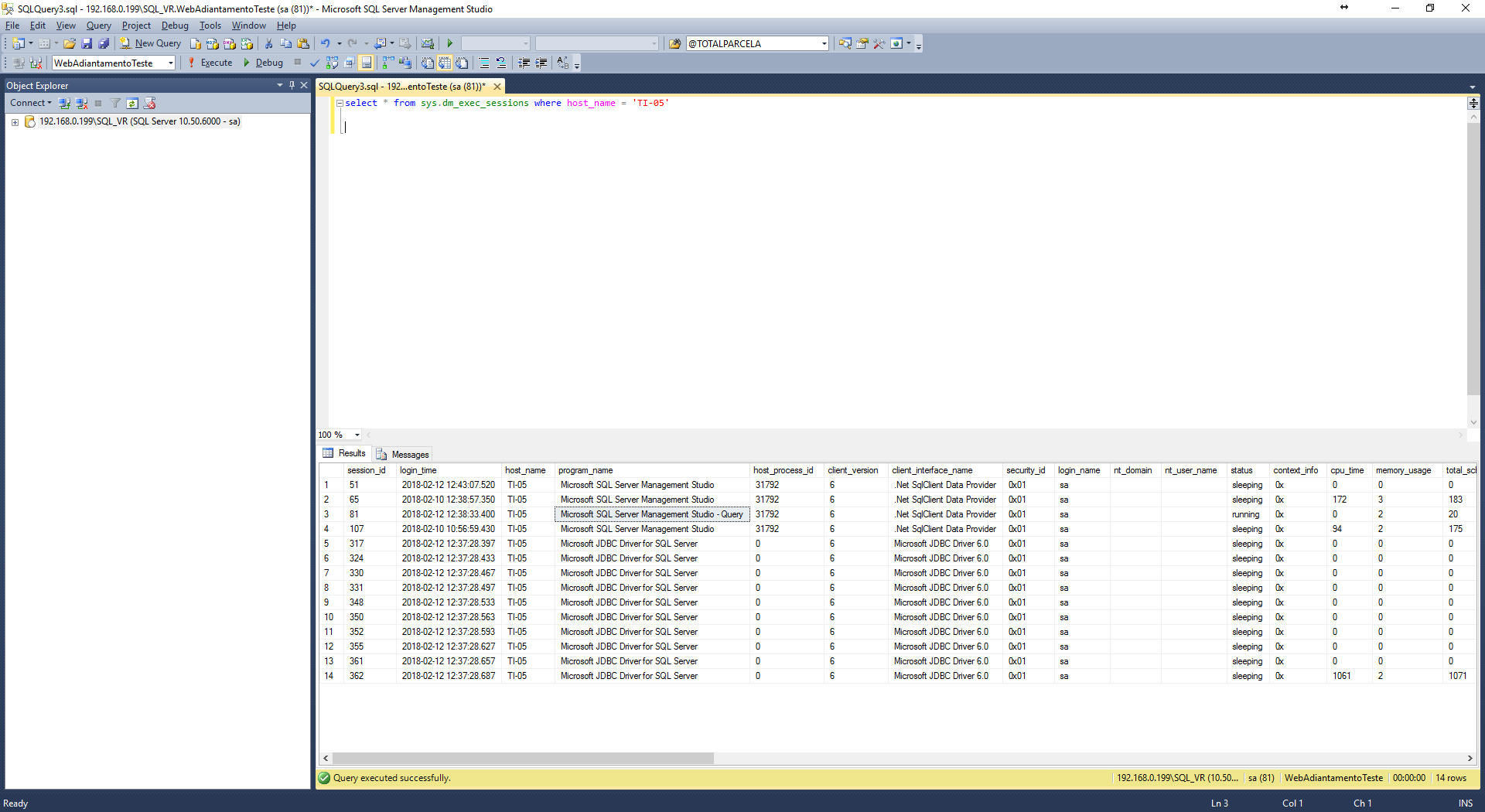Click Undo arrow in toolbar
Screen dimensions: 1485x812
coord(326,43)
